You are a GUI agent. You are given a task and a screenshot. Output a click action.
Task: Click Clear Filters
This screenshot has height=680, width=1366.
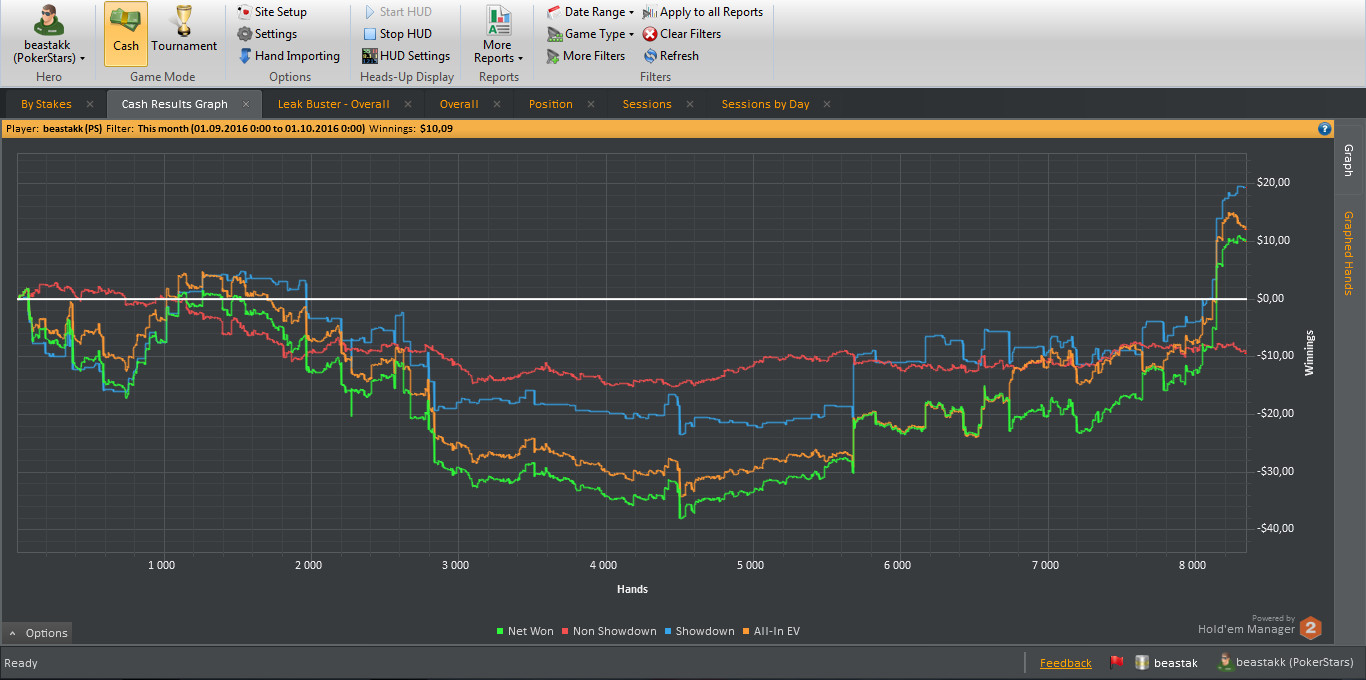682,34
